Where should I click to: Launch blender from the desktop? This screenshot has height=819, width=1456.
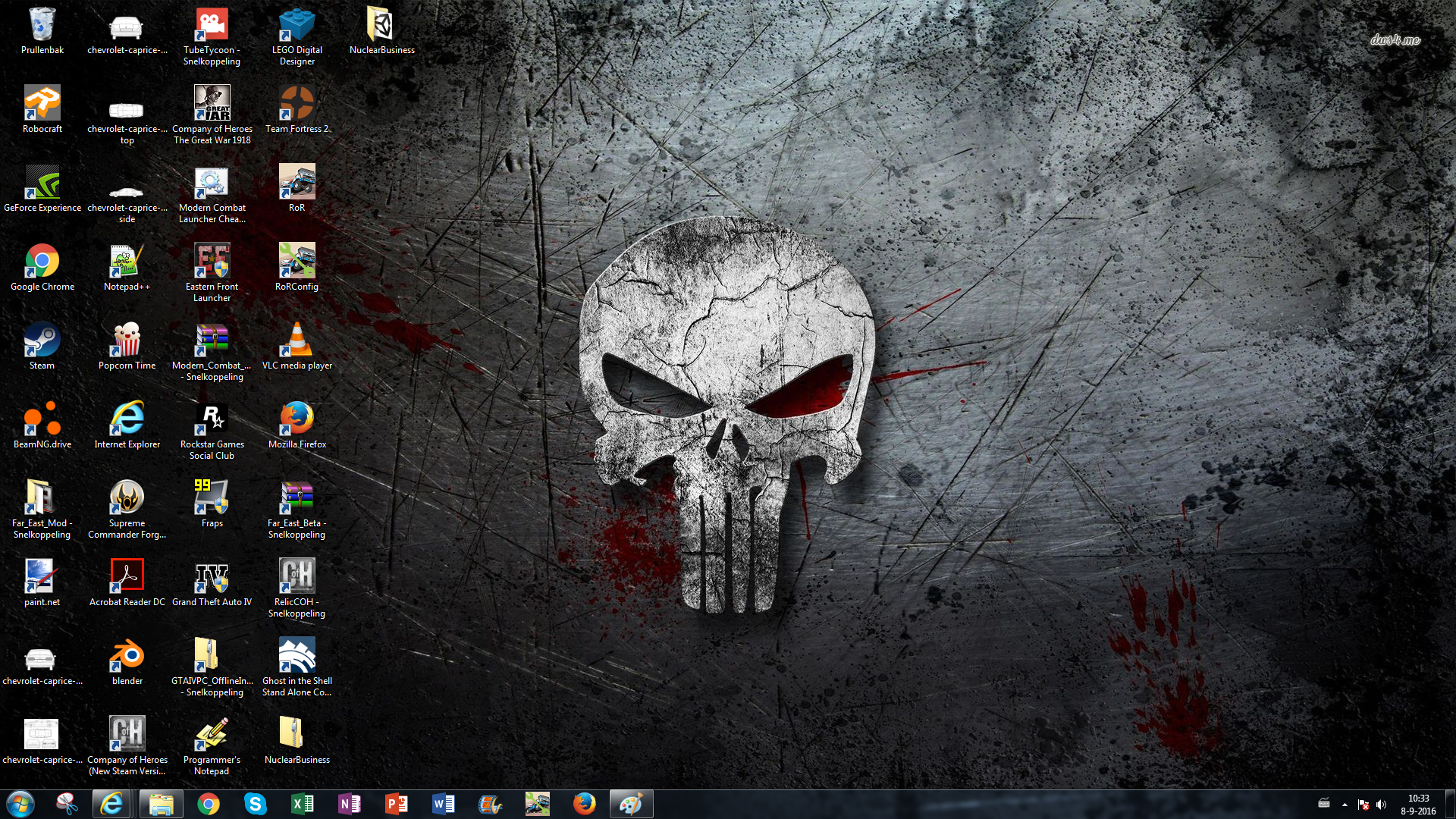point(127,662)
